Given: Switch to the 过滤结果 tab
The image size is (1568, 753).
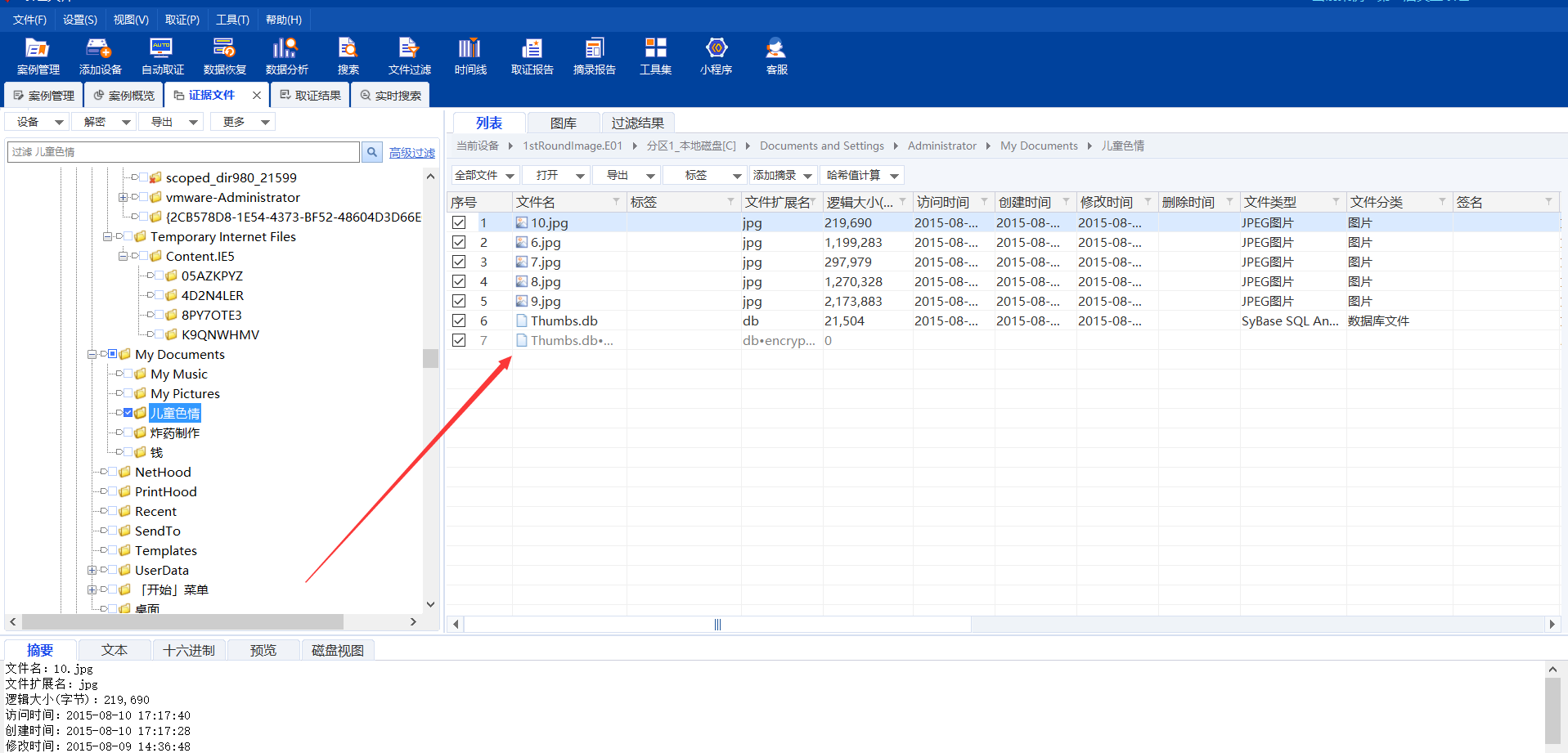Looking at the screenshot, I should (x=638, y=123).
